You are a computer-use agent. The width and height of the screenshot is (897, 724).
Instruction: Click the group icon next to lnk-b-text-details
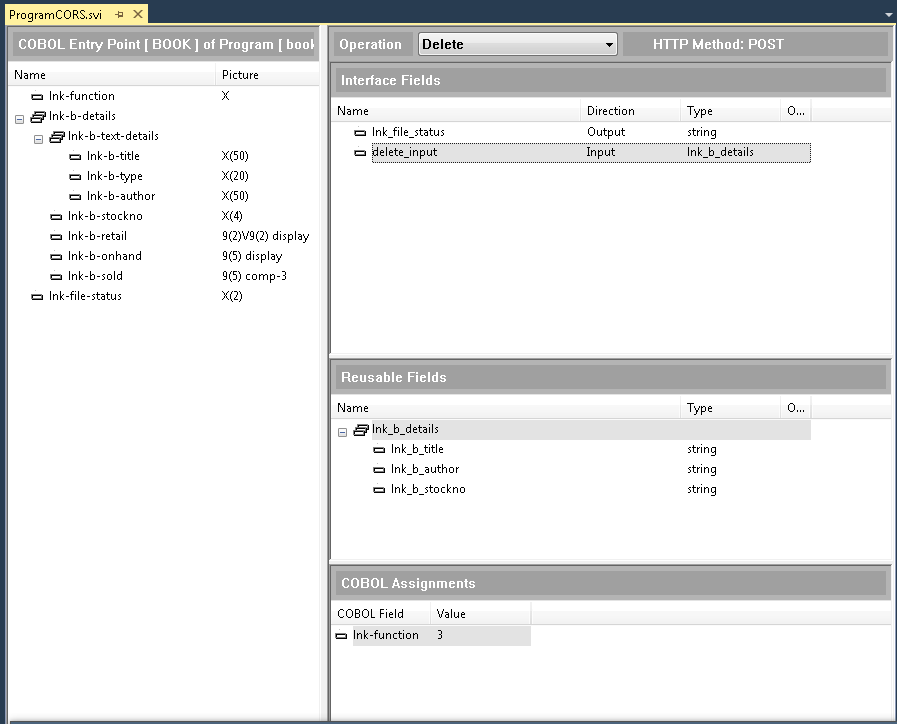coord(57,137)
